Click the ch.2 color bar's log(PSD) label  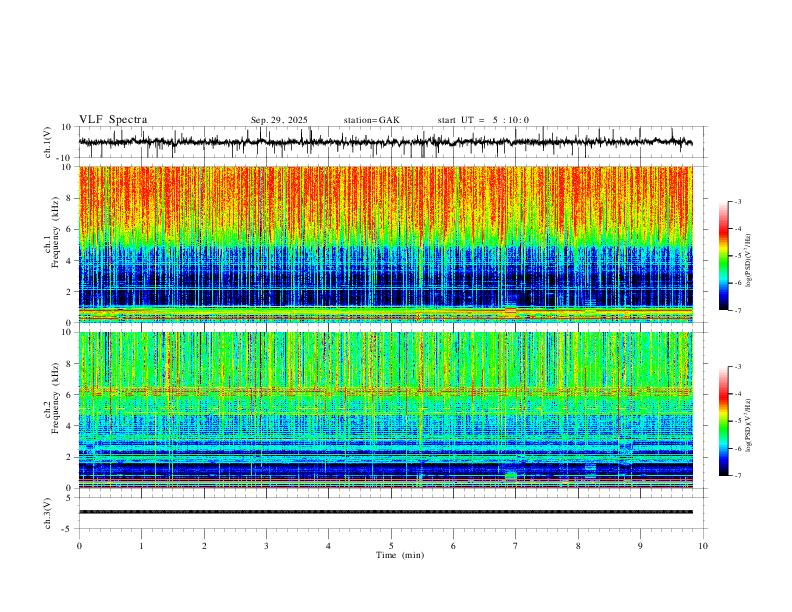pyautogui.click(x=749, y=425)
